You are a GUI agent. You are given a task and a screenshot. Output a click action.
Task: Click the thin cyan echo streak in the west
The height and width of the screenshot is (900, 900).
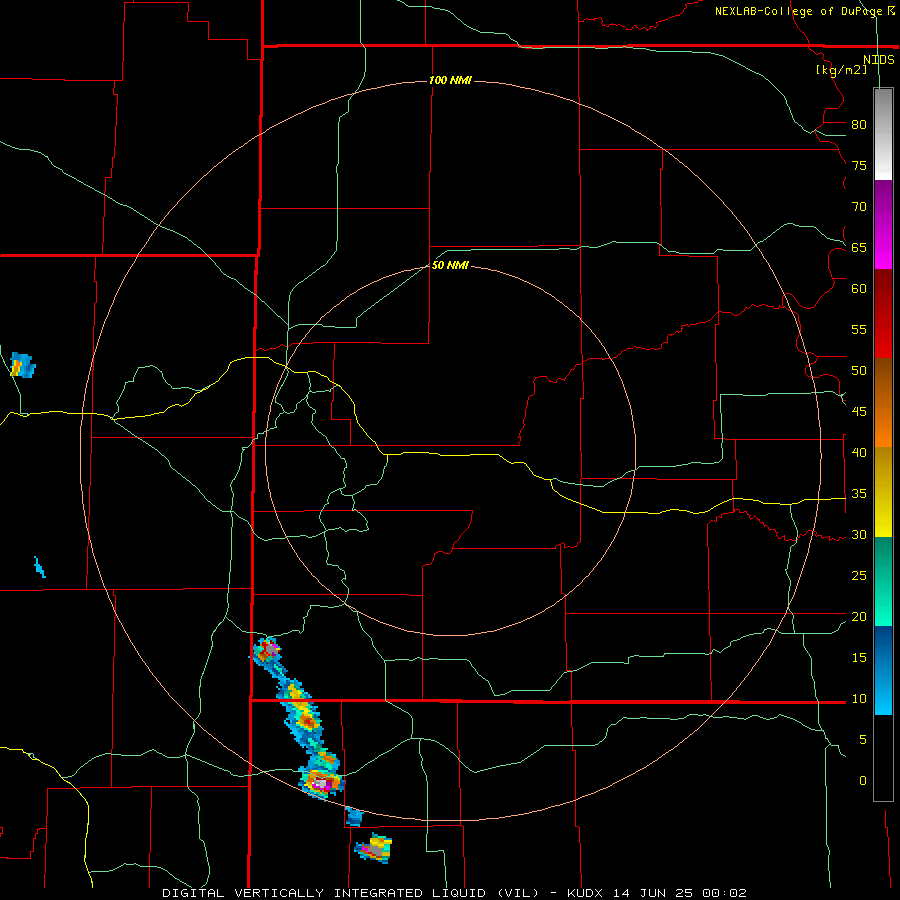[x=40, y=567]
